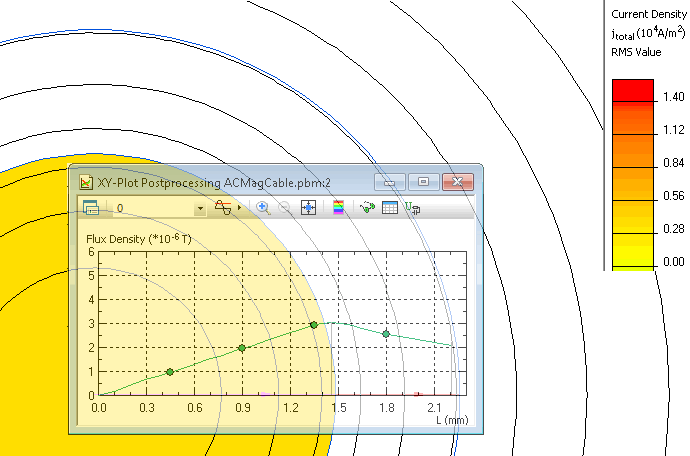Viewport: 690px width, 456px height.
Task: Click the curve marker near flux density 3
Action: pos(314,325)
